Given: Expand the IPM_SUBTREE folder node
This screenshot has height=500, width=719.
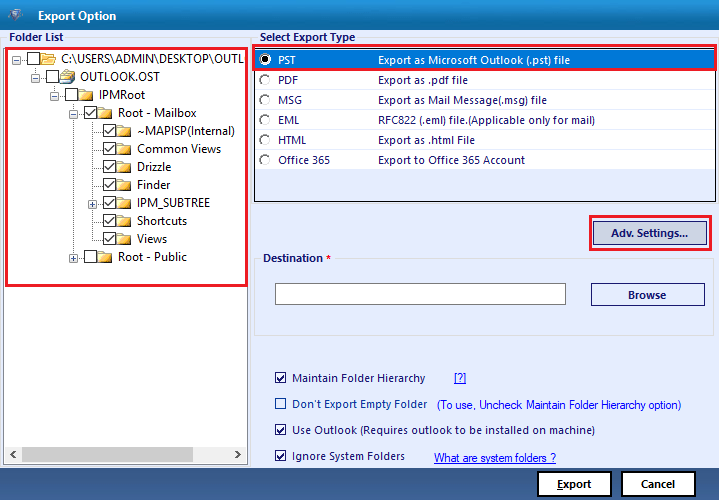Looking at the screenshot, I should pyautogui.click(x=93, y=204).
